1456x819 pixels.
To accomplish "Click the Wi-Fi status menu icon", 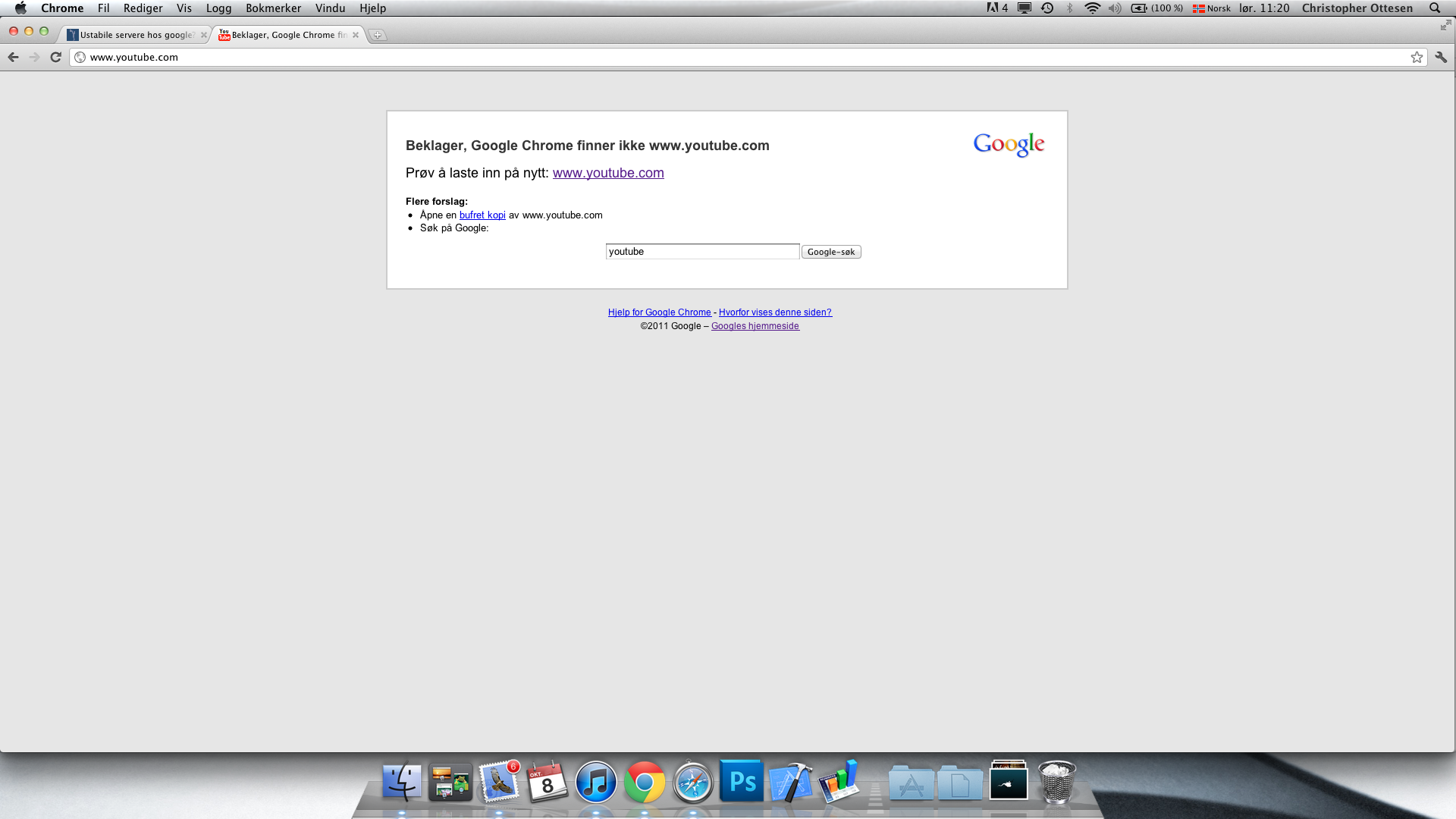I will click(1092, 8).
